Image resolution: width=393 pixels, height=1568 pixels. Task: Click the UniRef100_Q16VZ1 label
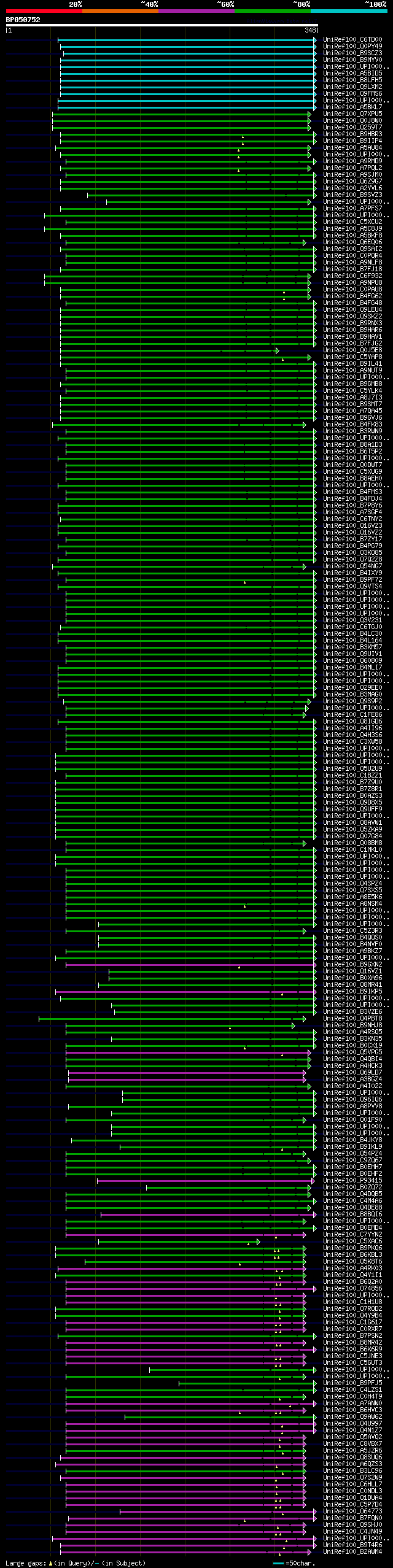[x=352, y=971]
